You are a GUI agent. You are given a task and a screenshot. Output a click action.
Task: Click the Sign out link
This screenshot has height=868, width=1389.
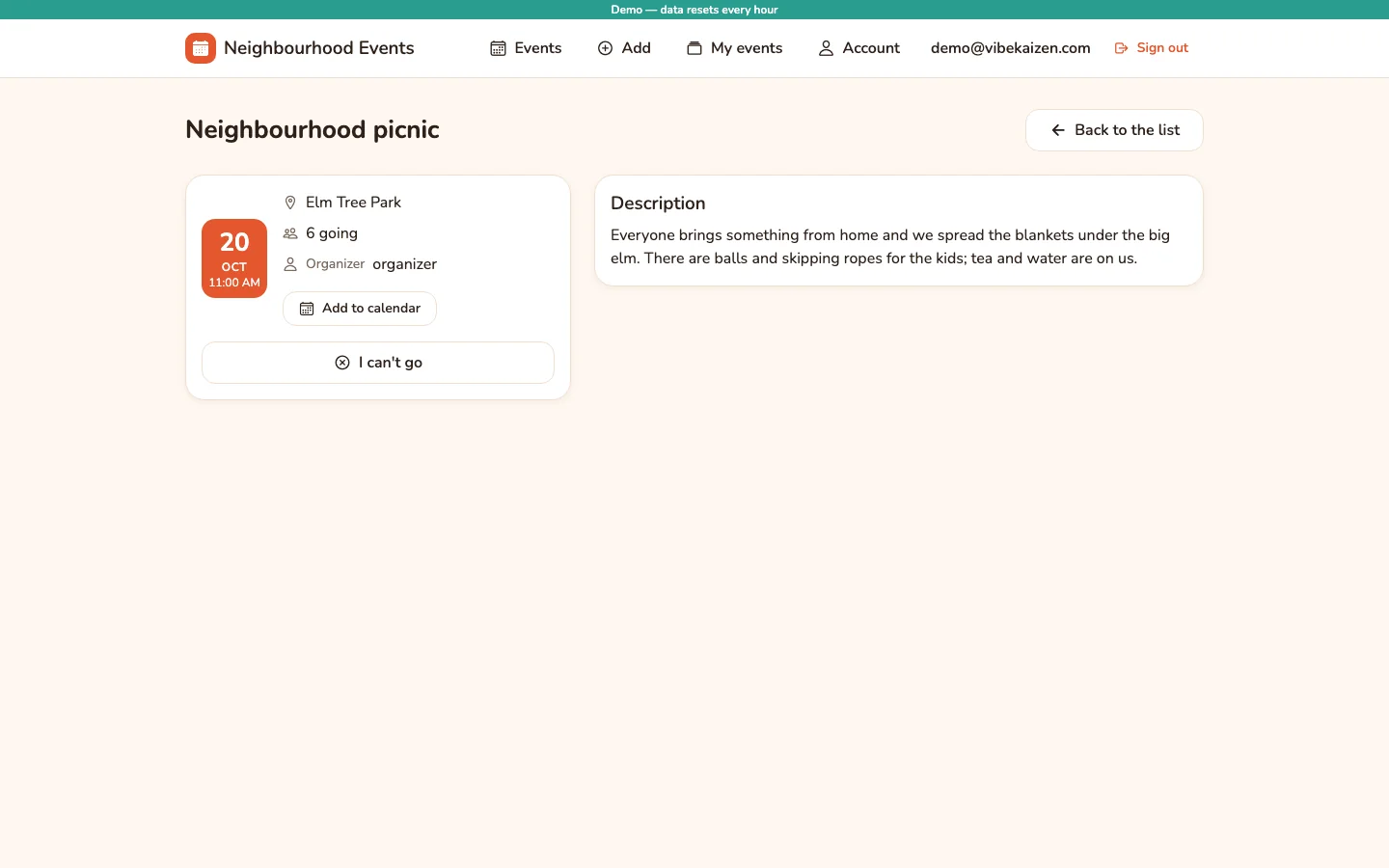click(x=1152, y=48)
